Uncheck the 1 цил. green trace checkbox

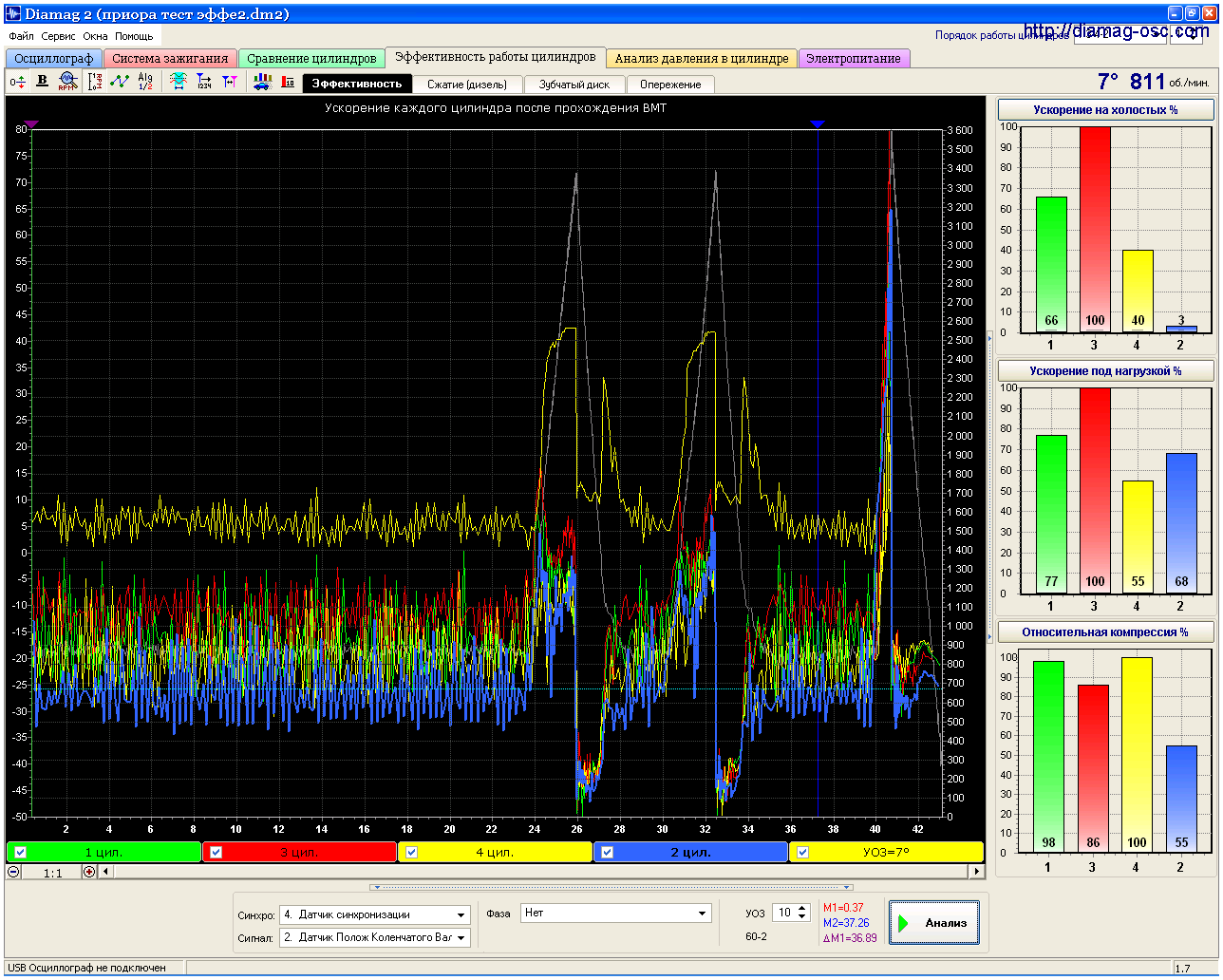click(20, 852)
